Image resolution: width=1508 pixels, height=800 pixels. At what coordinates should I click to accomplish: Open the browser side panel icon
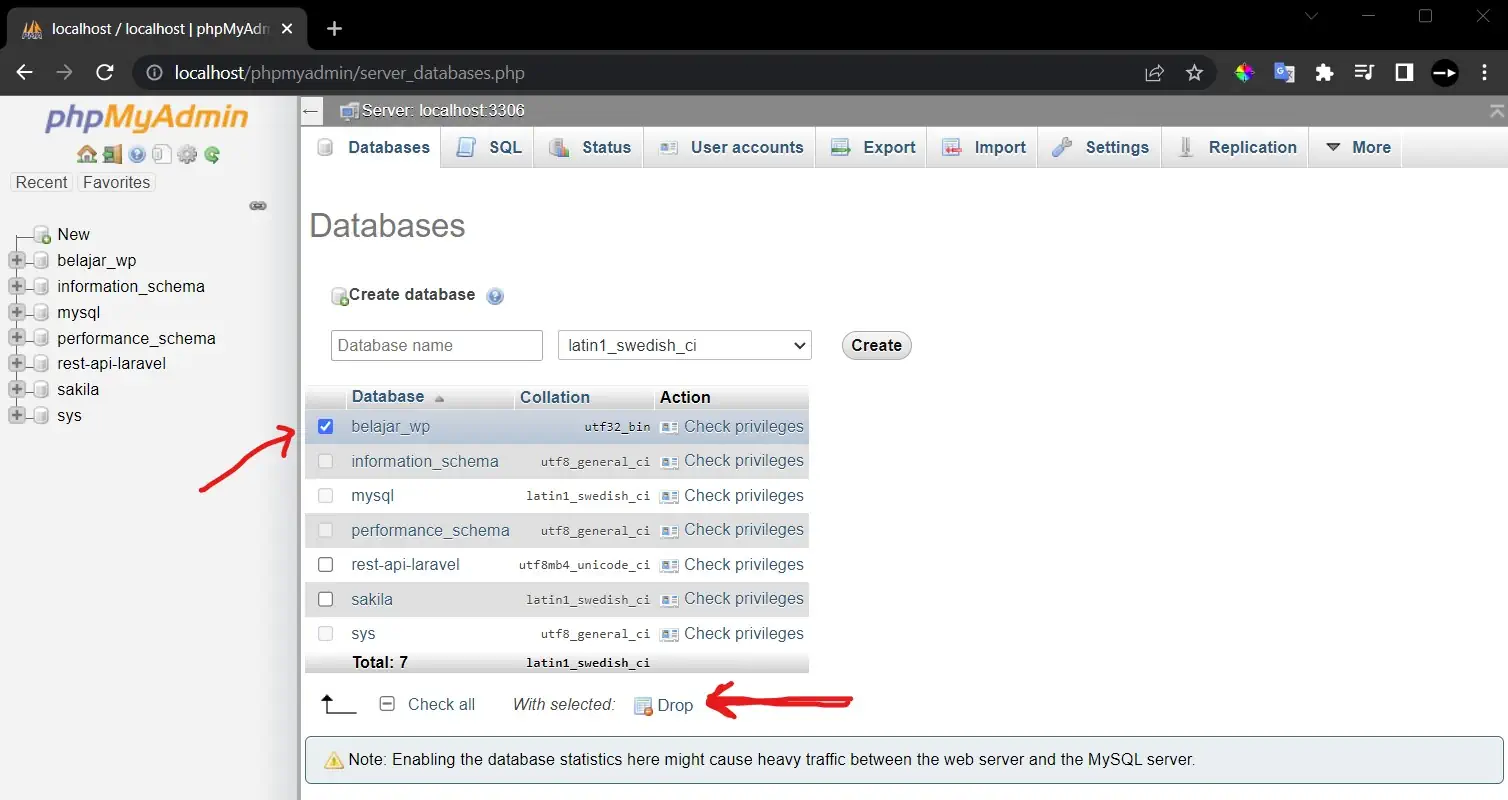coord(1404,73)
